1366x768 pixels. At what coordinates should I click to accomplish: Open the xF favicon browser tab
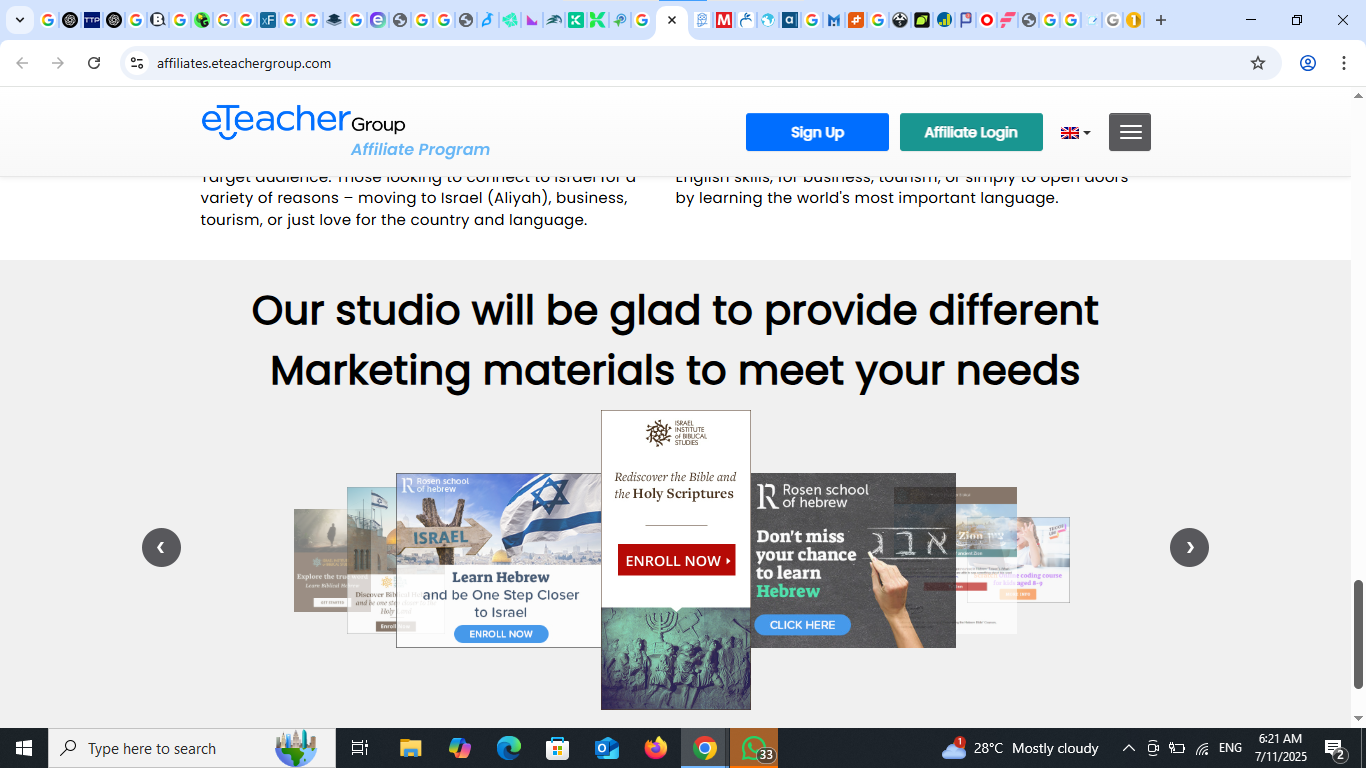tap(268, 20)
